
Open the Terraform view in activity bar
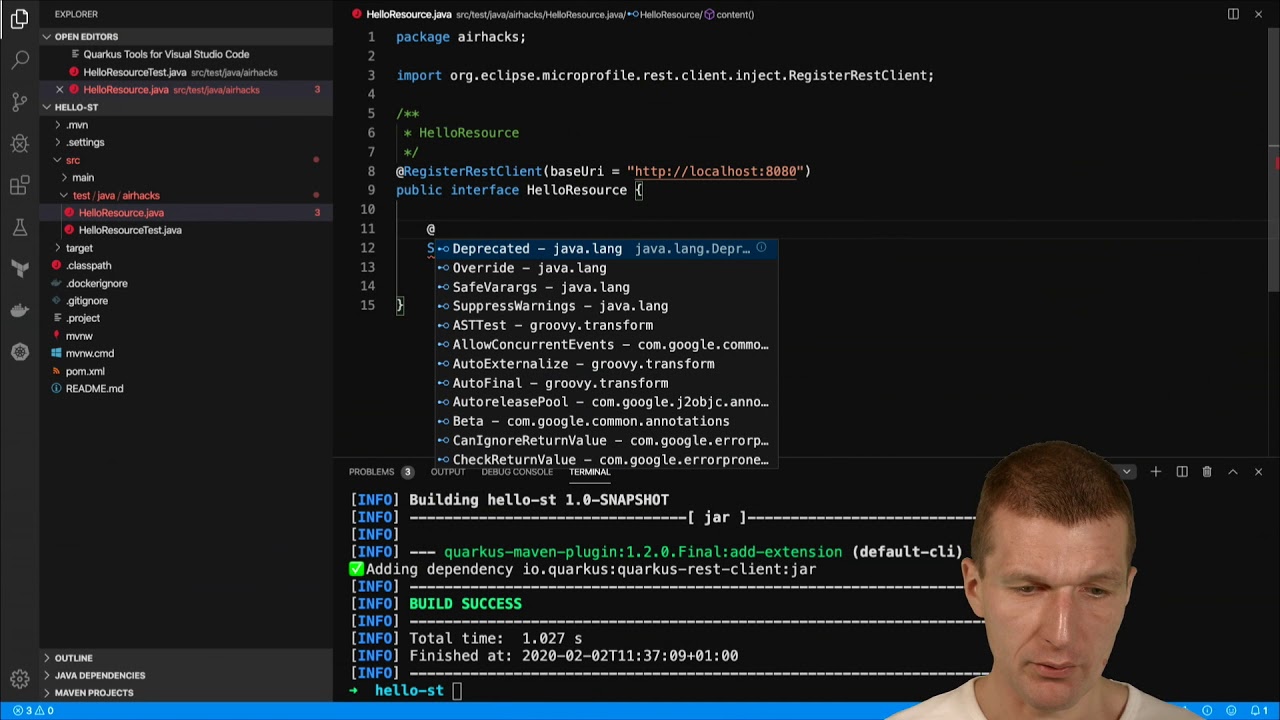pos(20,269)
